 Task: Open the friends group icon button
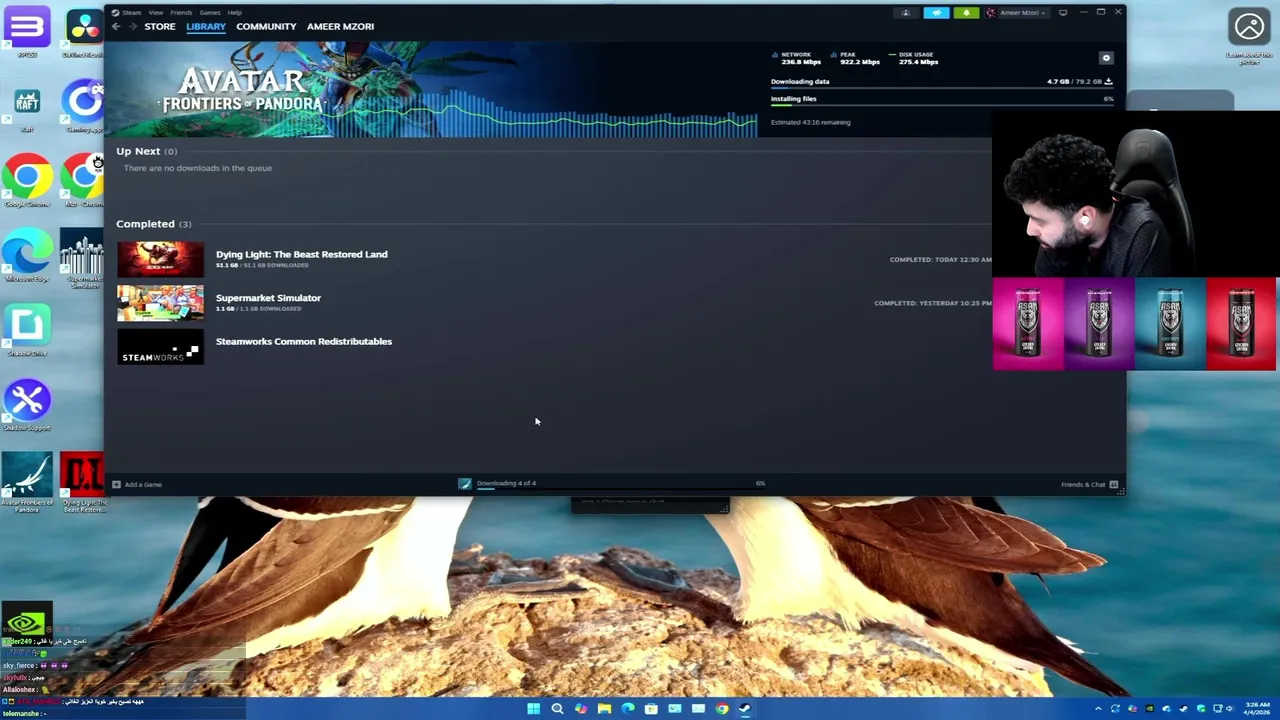coord(906,13)
